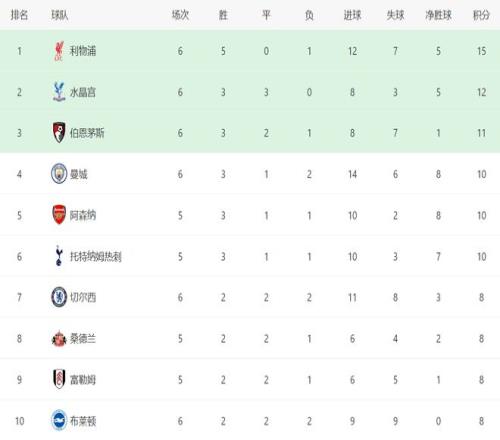Open the 利物浦 team name link
This screenshot has height=440, width=500.
click(x=83, y=51)
